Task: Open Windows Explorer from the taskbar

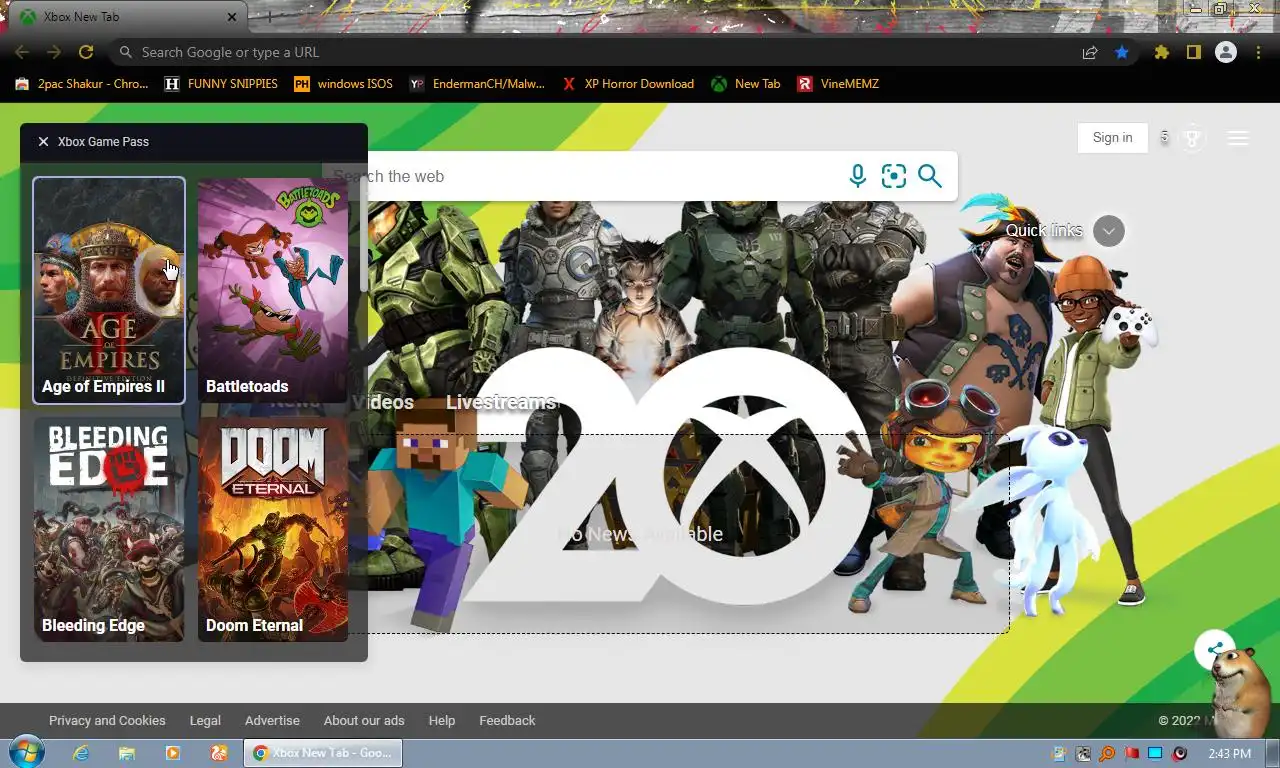Action: (x=127, y=753)
